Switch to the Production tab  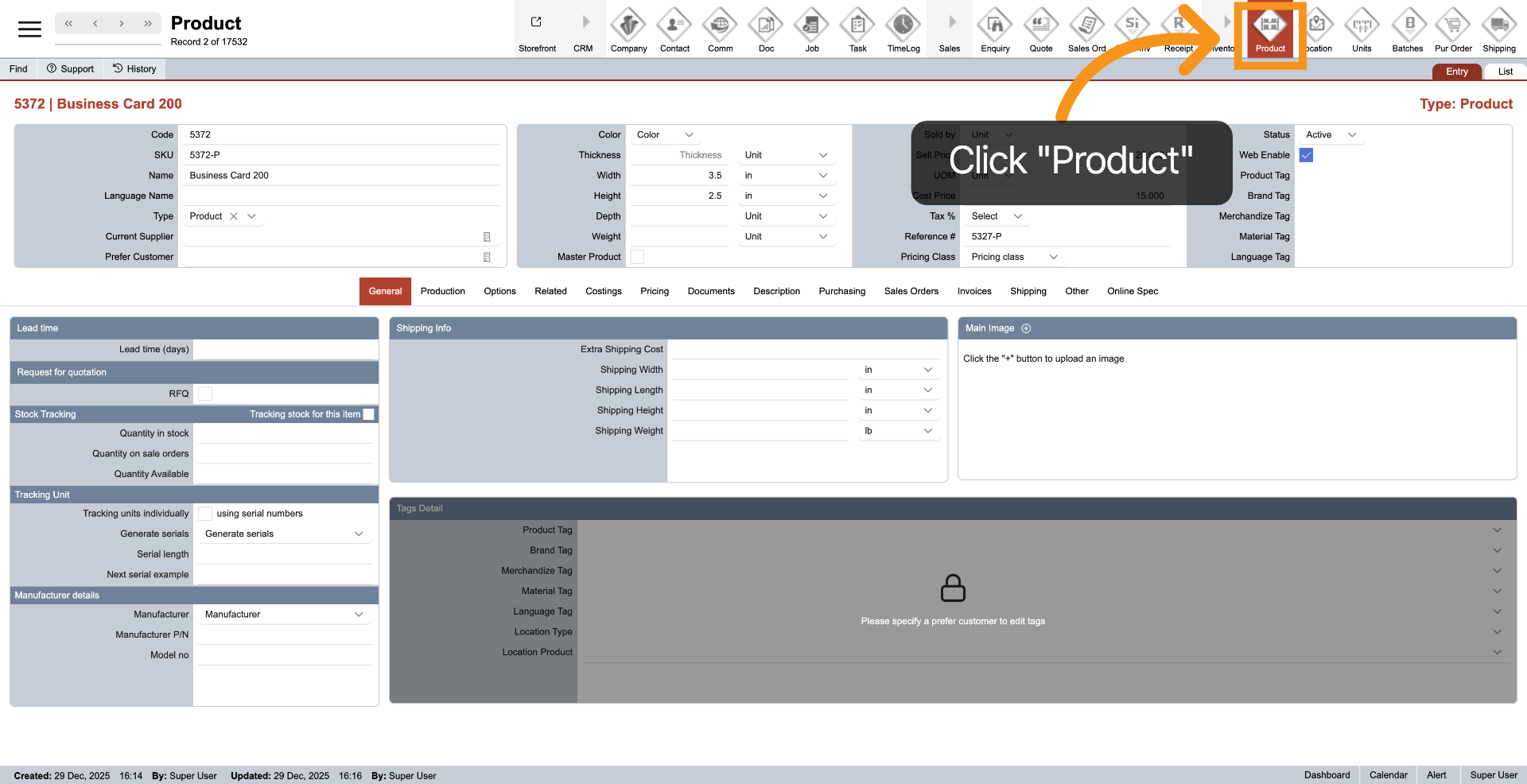pos(442,291)
